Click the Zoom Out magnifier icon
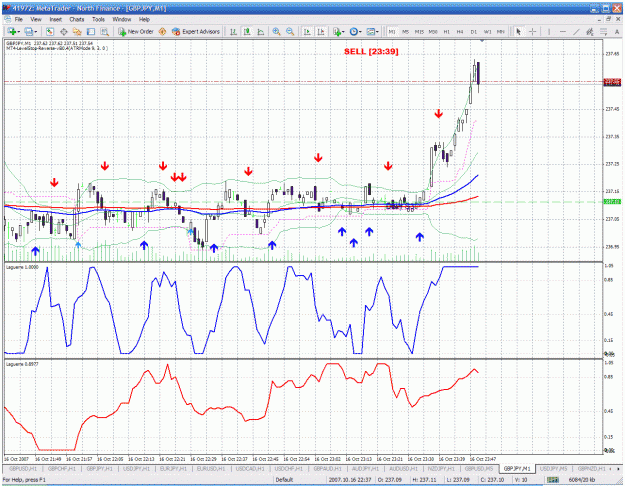The width and height of the screenshot is (625, 486). [x=290, y=31]
